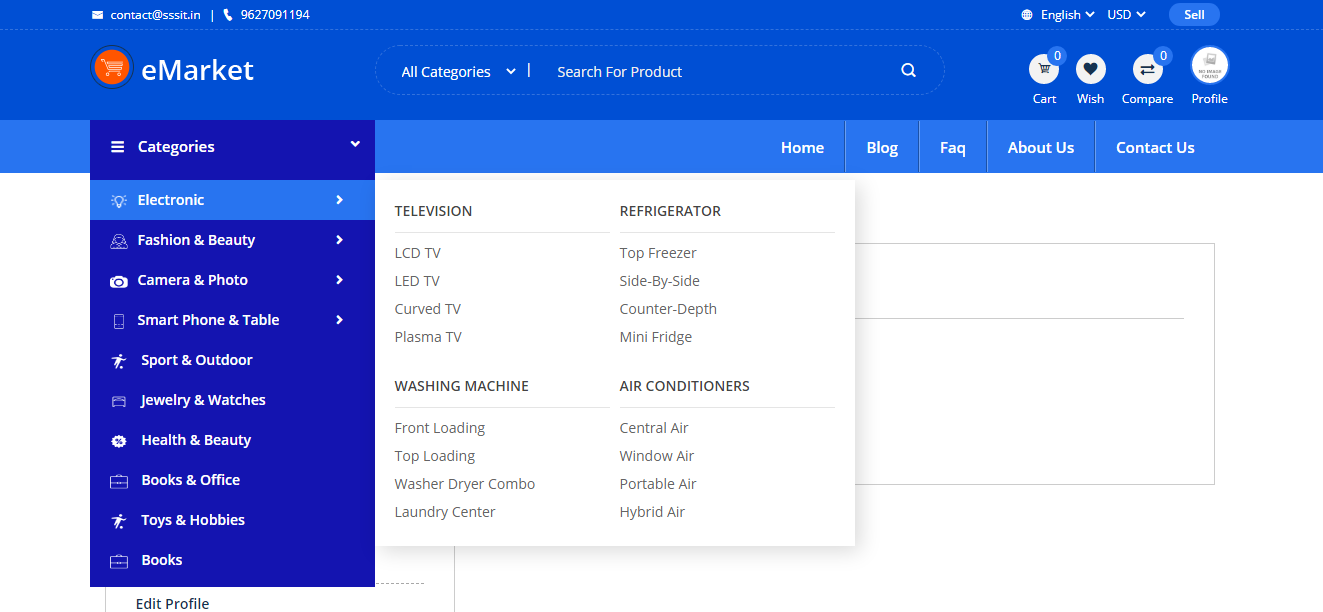Screen dimensions: 1323x612
Task: Click the Search For Product field
Action: point(720,71)
